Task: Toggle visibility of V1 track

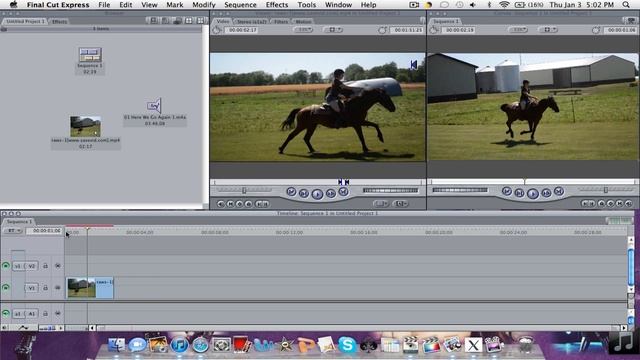Action: (6, 288)
